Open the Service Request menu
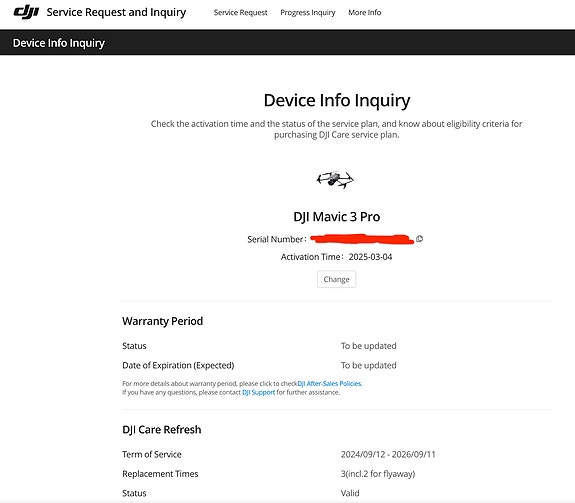575x503 pixels. pos(241,12)
